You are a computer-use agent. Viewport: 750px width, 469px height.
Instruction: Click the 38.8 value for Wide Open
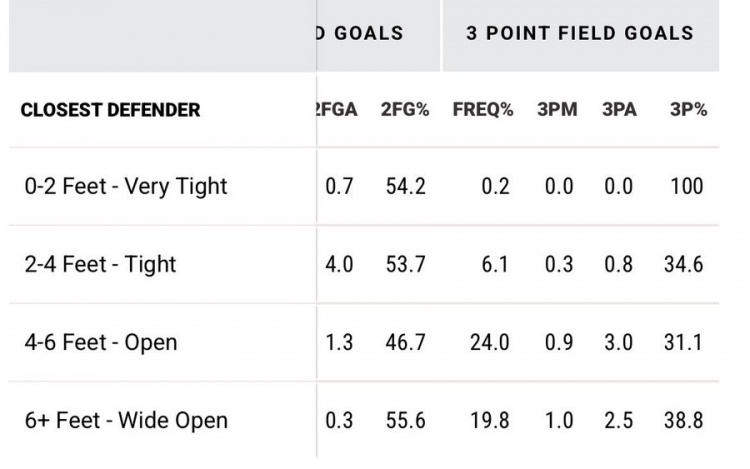pyautogui.click(x=683, y=420)
